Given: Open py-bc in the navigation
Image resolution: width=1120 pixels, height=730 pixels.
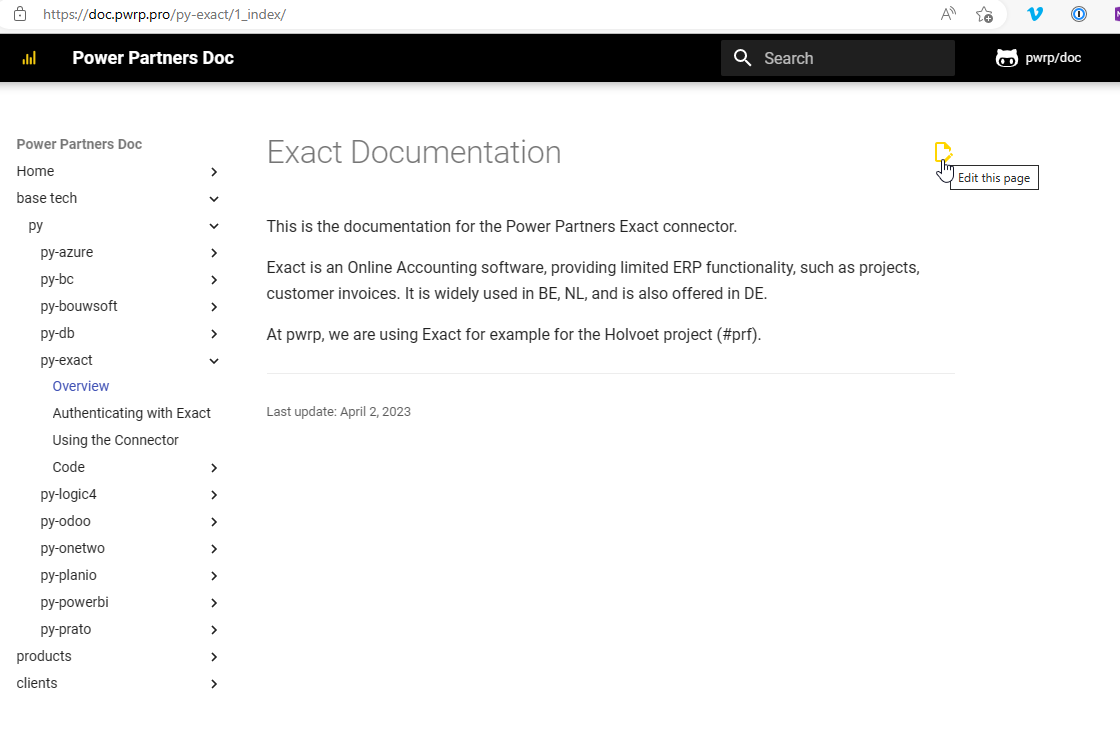Looking at the screenshot, I should coord(57,279).
